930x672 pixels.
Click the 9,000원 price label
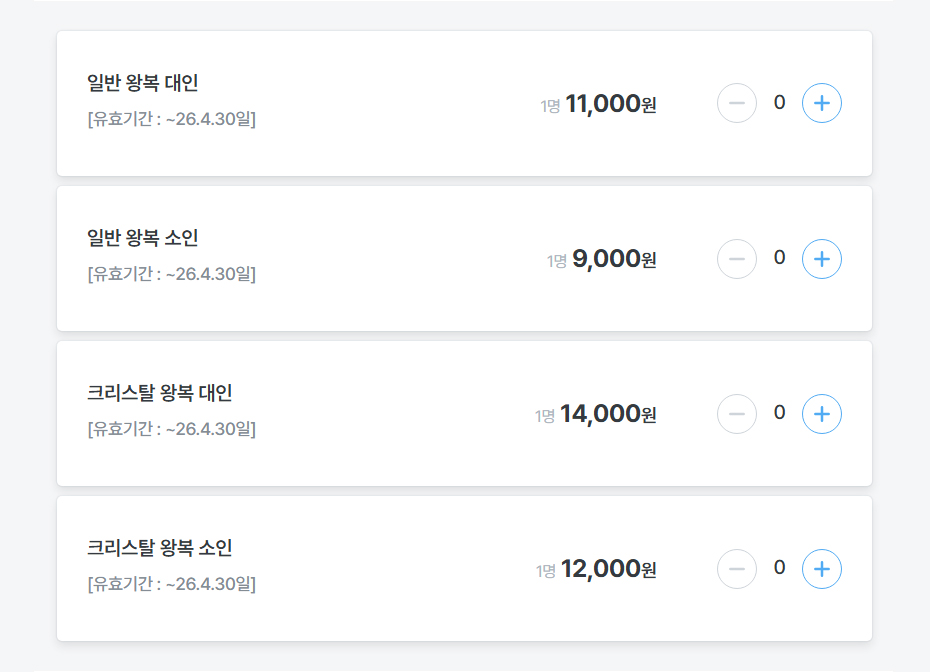point(614,259)
